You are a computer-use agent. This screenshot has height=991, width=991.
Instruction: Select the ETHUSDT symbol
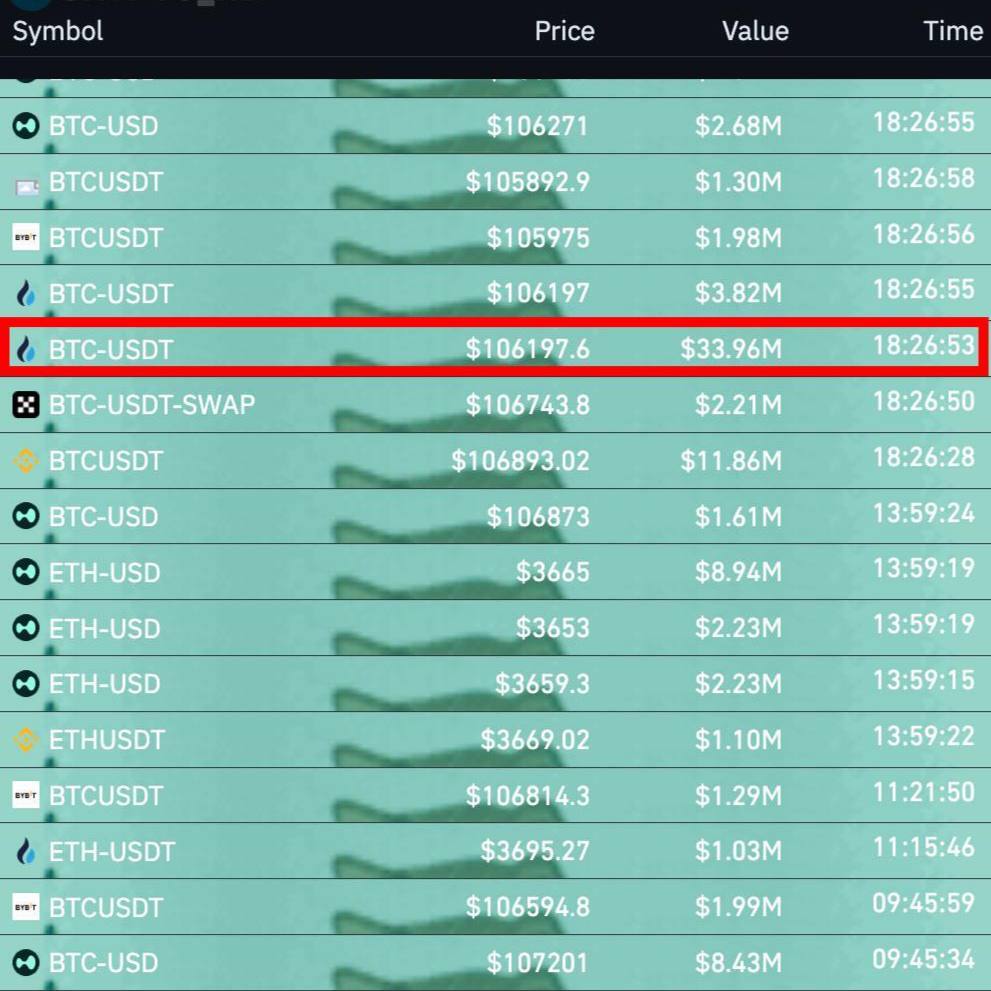click(x=107, y=739)
